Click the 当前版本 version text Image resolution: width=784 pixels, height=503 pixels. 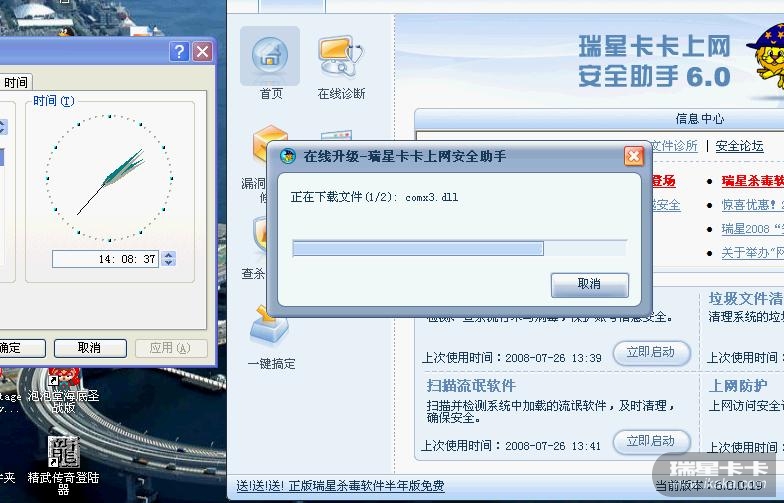pos(709,485)
